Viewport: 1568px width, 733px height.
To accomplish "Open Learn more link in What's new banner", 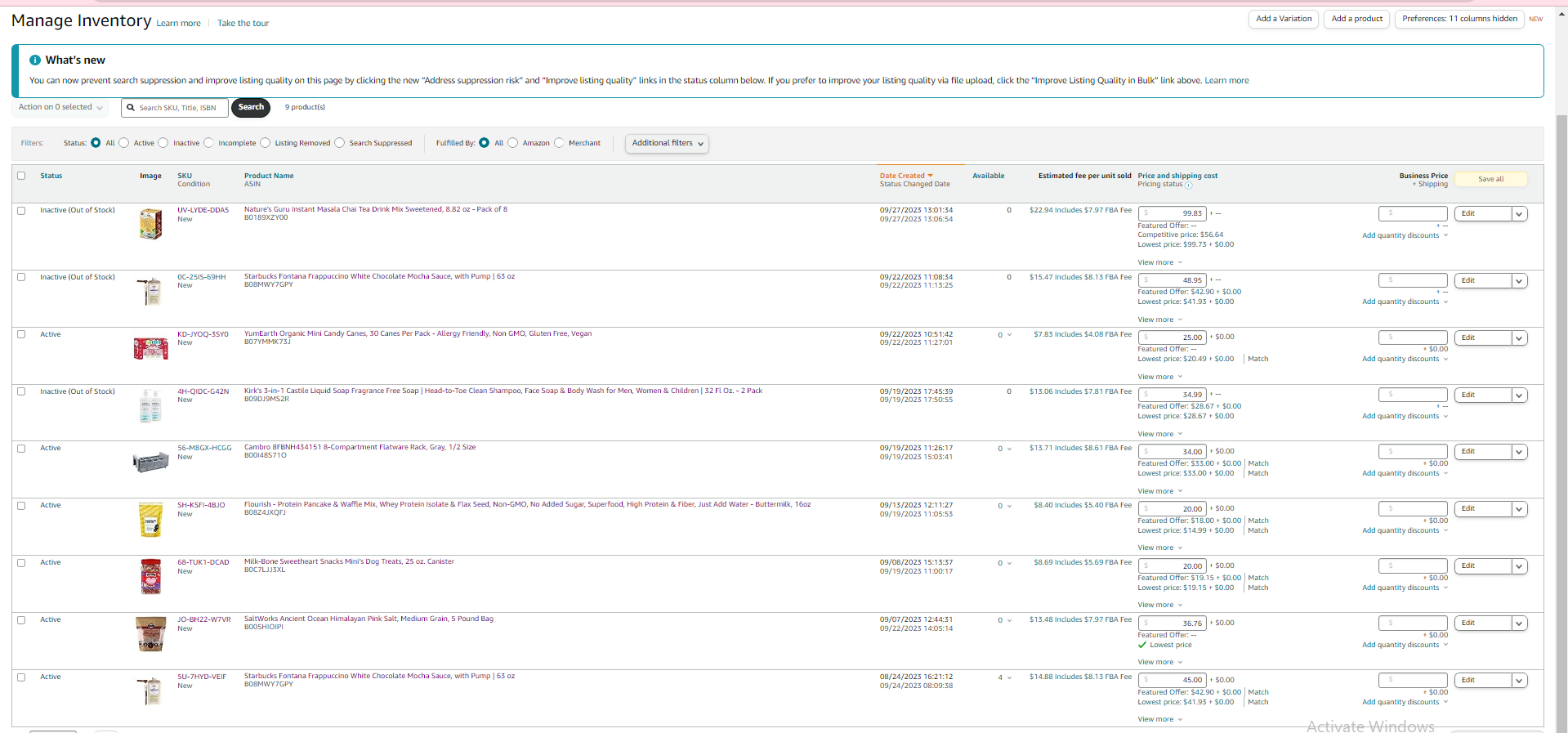I will pyautogui.click(x=1226, y=81).
